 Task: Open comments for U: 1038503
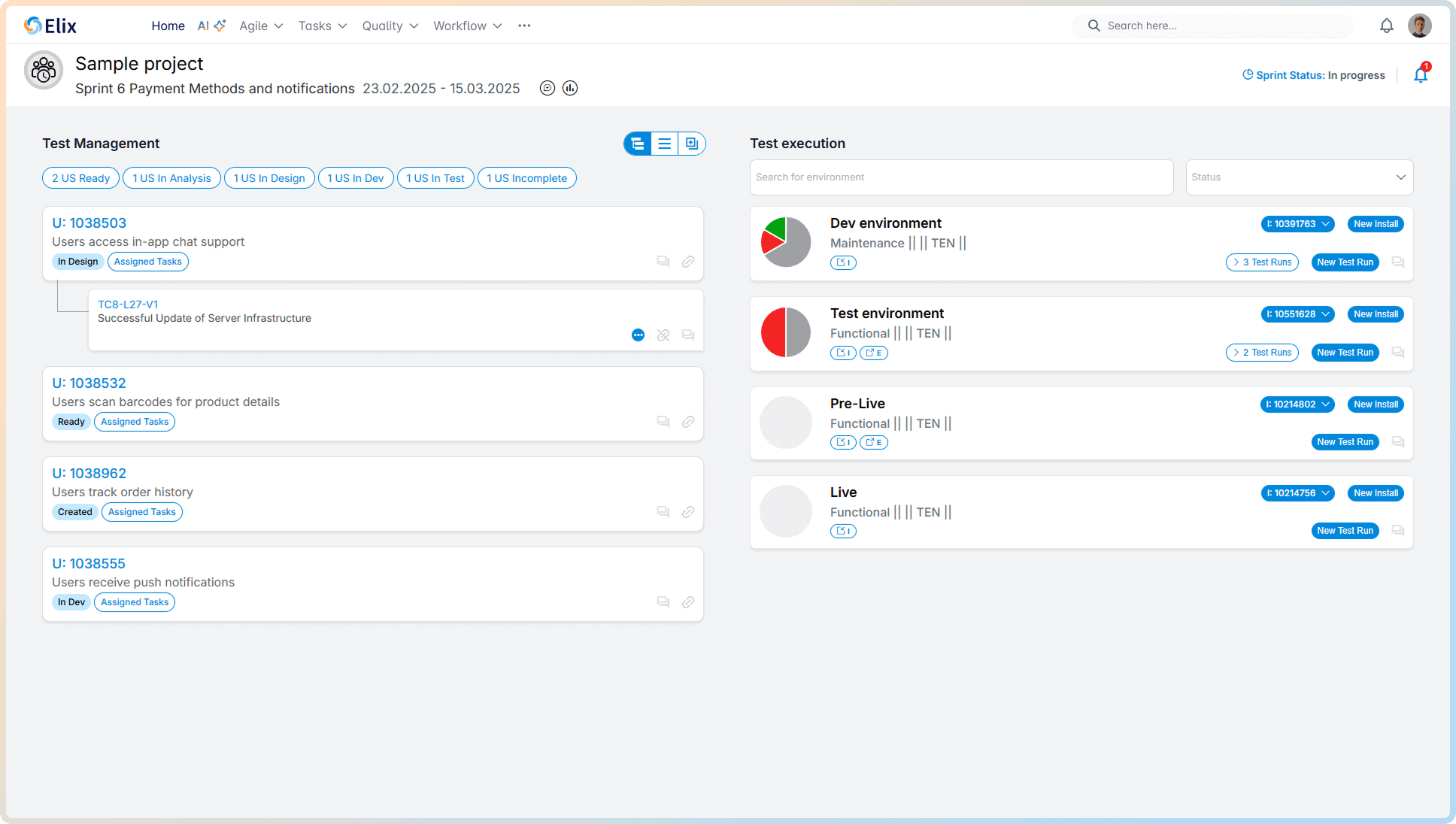tap(663, 262)
